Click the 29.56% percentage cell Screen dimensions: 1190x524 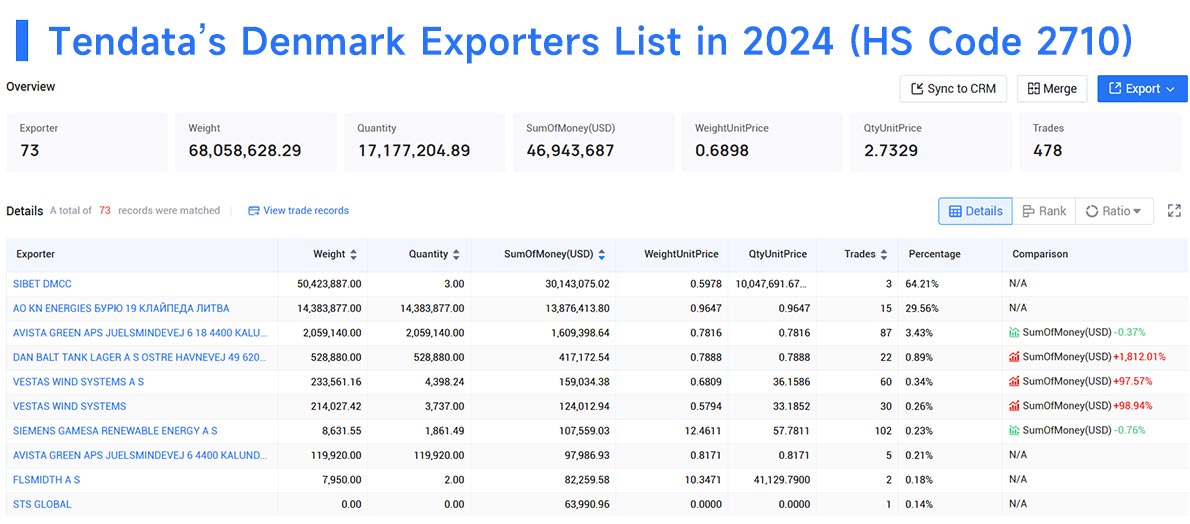coord(922,308)
